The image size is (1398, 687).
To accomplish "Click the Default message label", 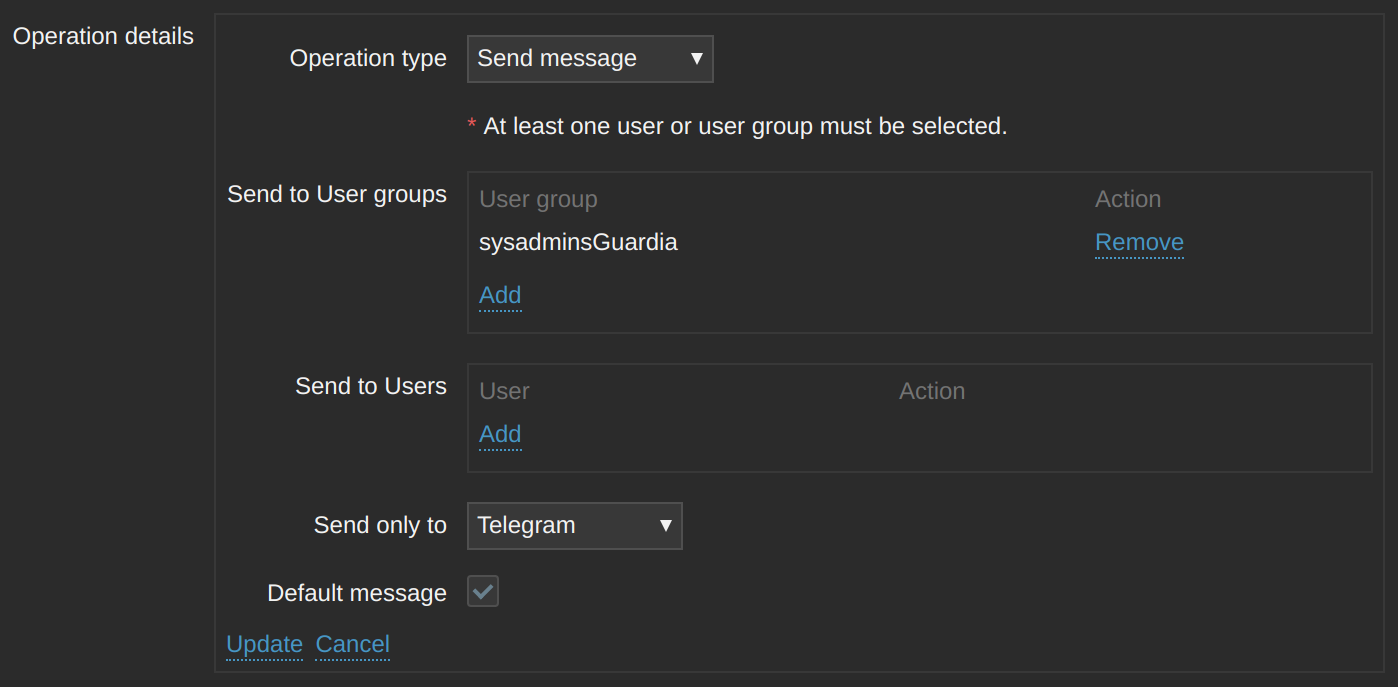I will pos(357,594).
